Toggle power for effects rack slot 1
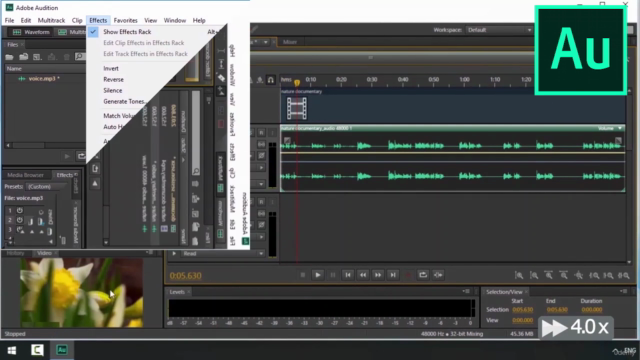The width and height of the screenshot is (640, 360). [20, 211]
